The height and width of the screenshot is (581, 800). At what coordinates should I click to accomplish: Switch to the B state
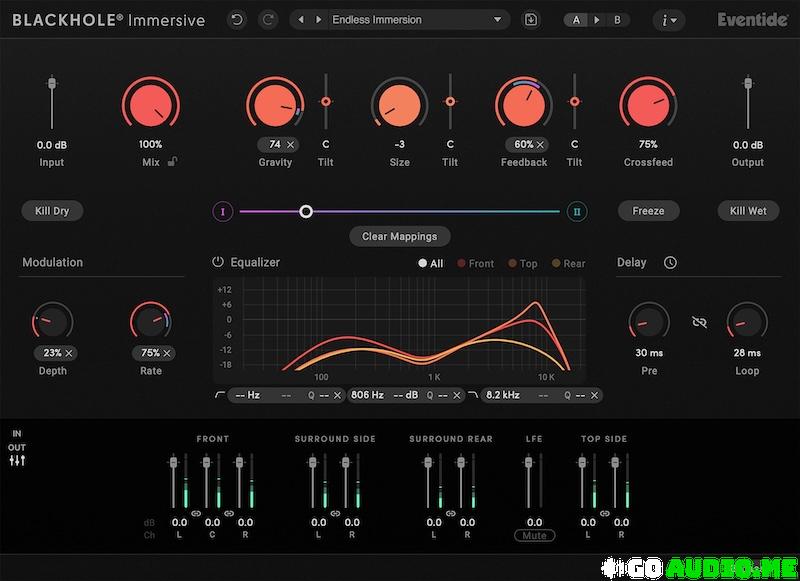(x=617, y=20)
